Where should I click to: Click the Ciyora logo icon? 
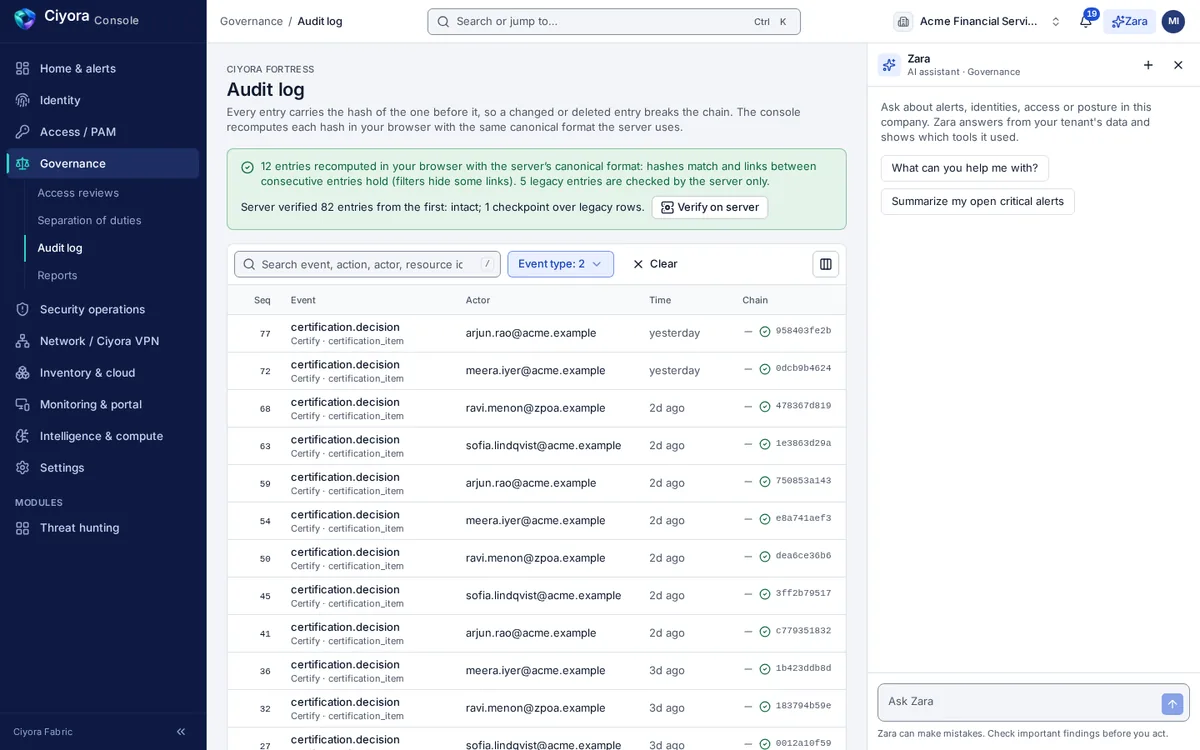click(x=25, y=18)
